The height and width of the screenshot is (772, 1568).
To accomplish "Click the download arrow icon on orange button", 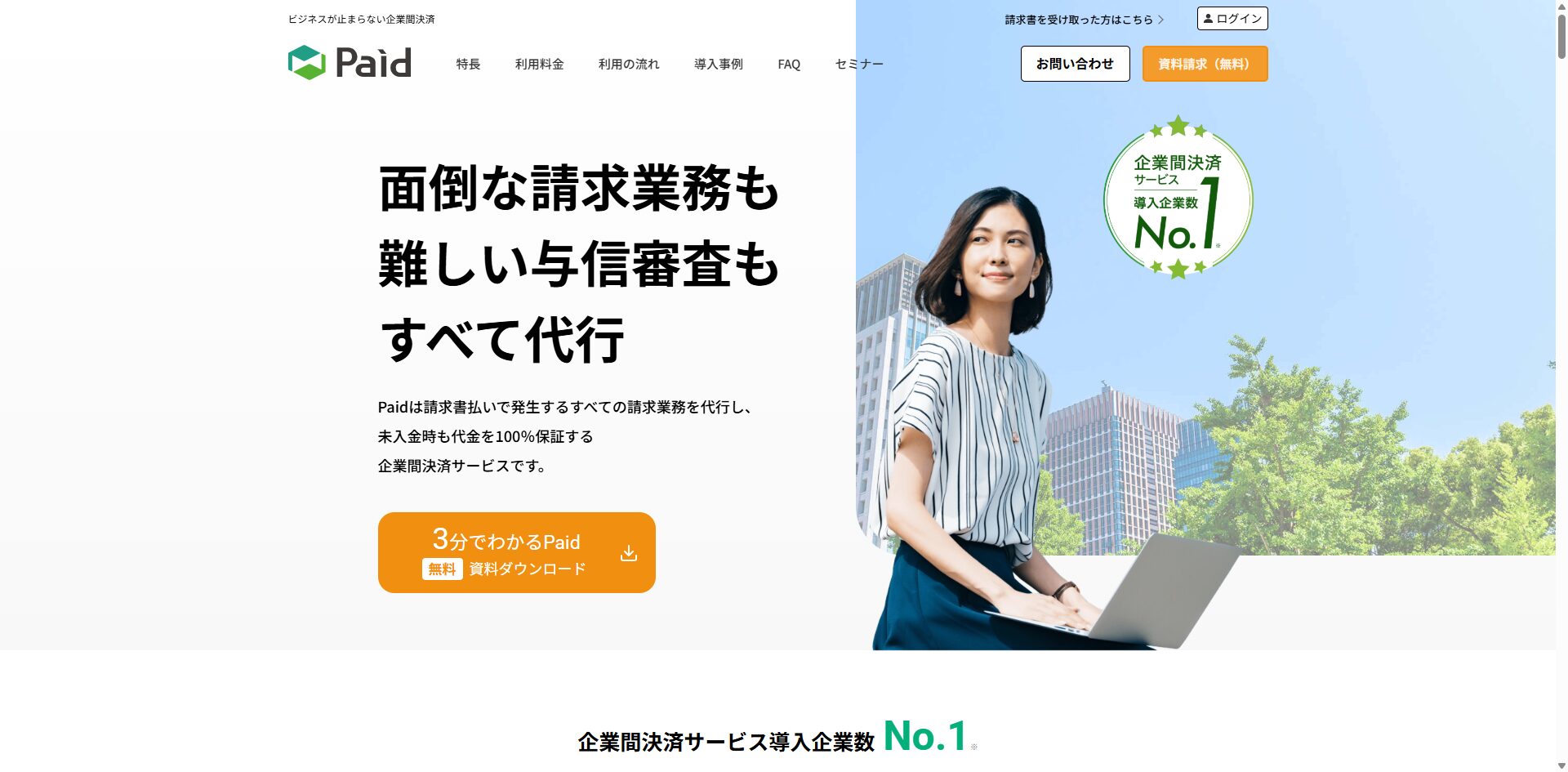I will tap(628, 553).
